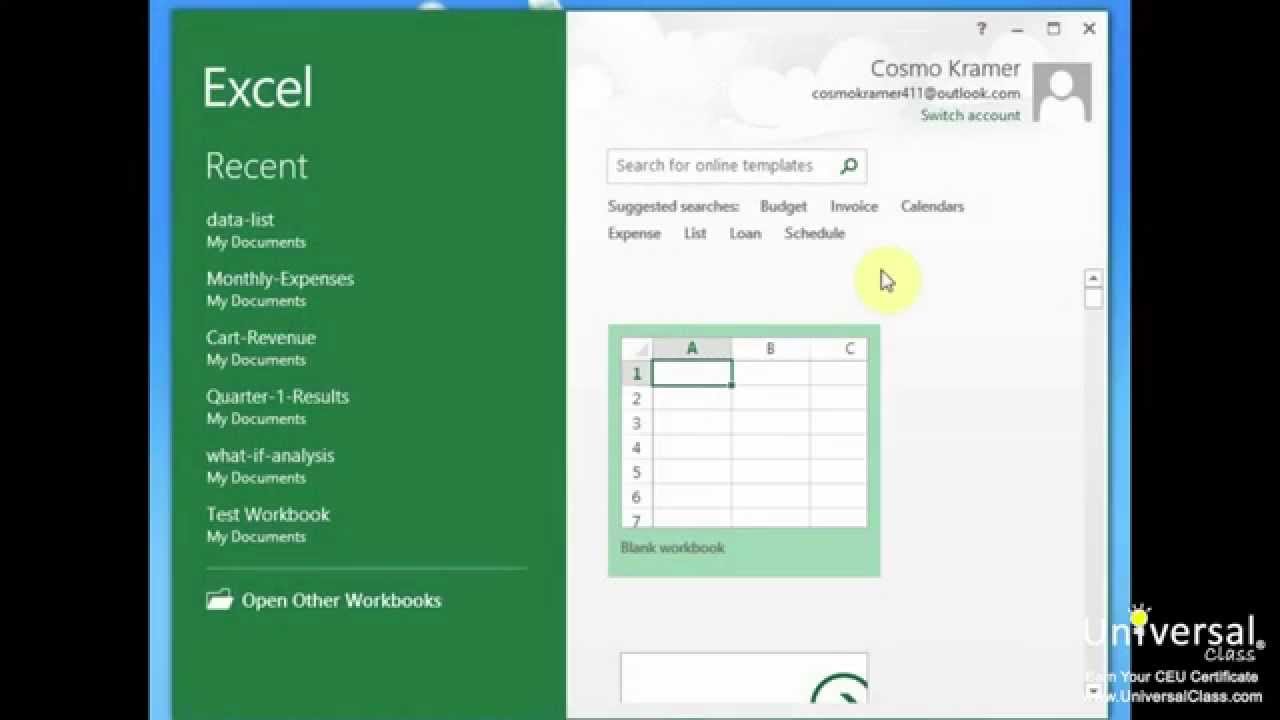Click the folder icon beside Open Other Workbooks
This screenshot has height=720, width=1280.
tap(219, 600)
